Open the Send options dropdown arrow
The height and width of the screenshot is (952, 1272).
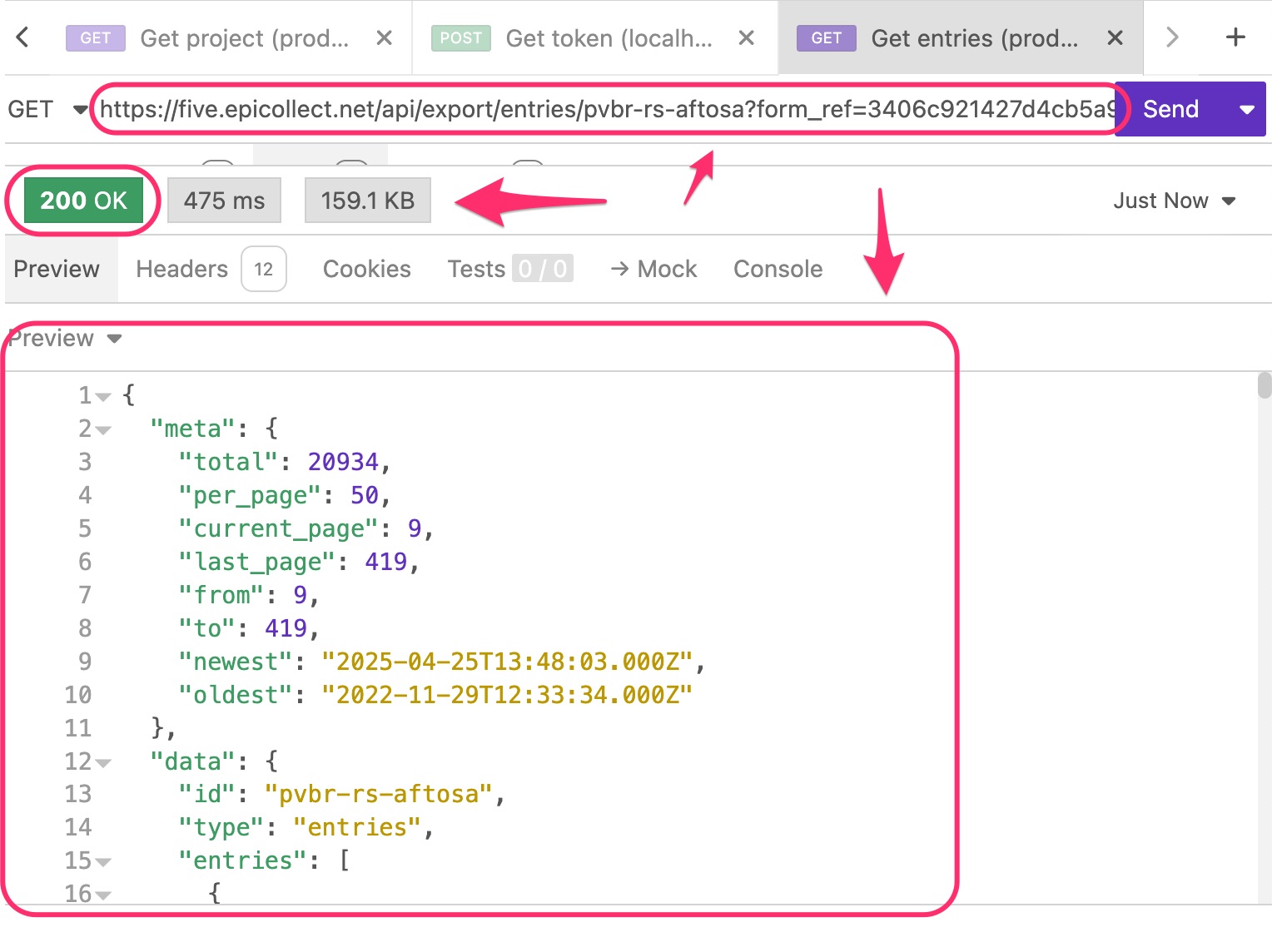click(1246, 110)
